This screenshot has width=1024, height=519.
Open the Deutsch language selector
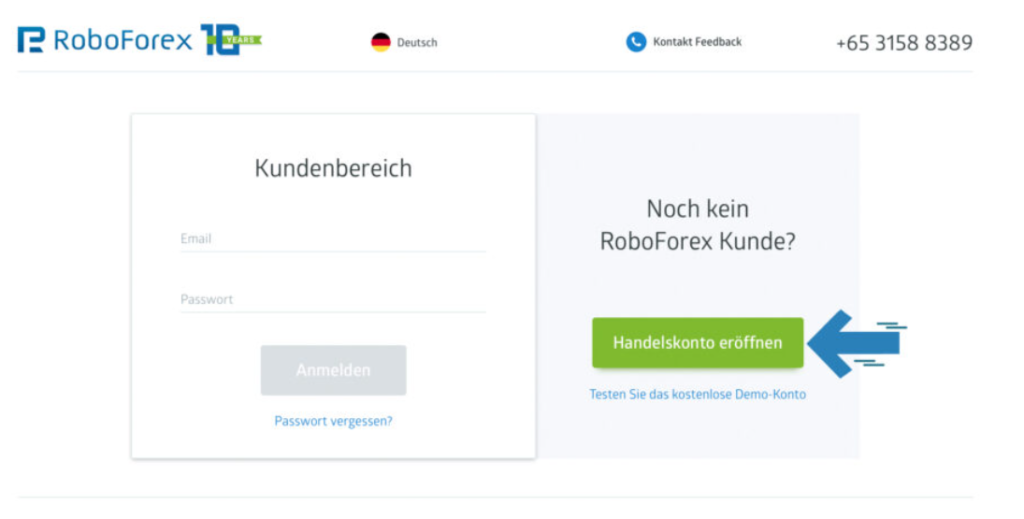tap(417, 42)
